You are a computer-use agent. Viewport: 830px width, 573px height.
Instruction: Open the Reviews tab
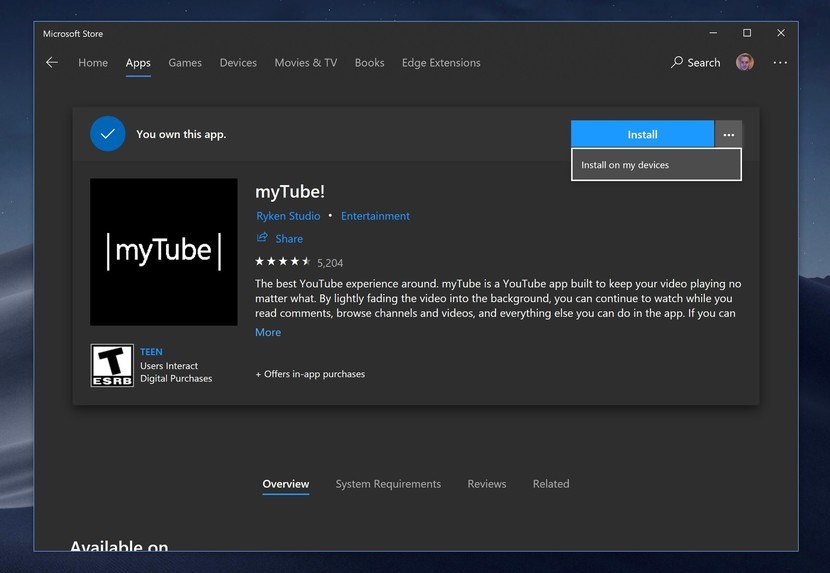pyautogui.click(x=486, y=484)
